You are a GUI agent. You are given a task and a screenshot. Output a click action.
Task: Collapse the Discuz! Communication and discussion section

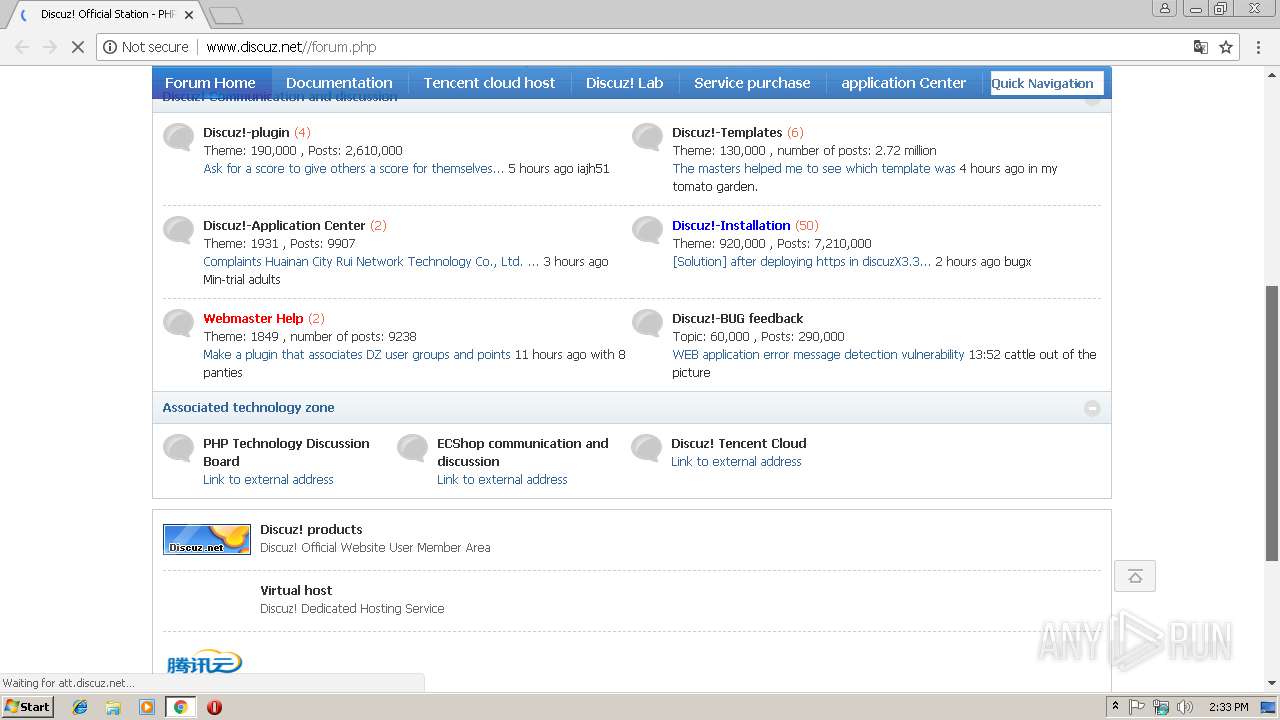tap(1092, 98)
